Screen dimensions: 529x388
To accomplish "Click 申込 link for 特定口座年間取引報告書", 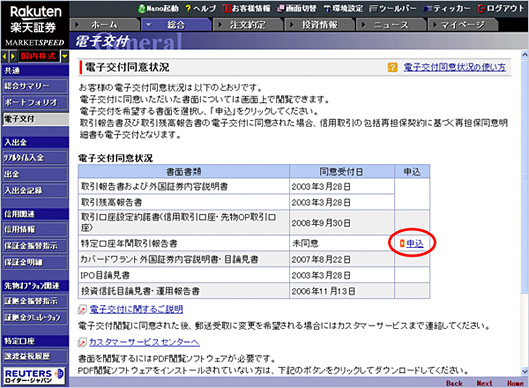I will (x=415, y=243).
